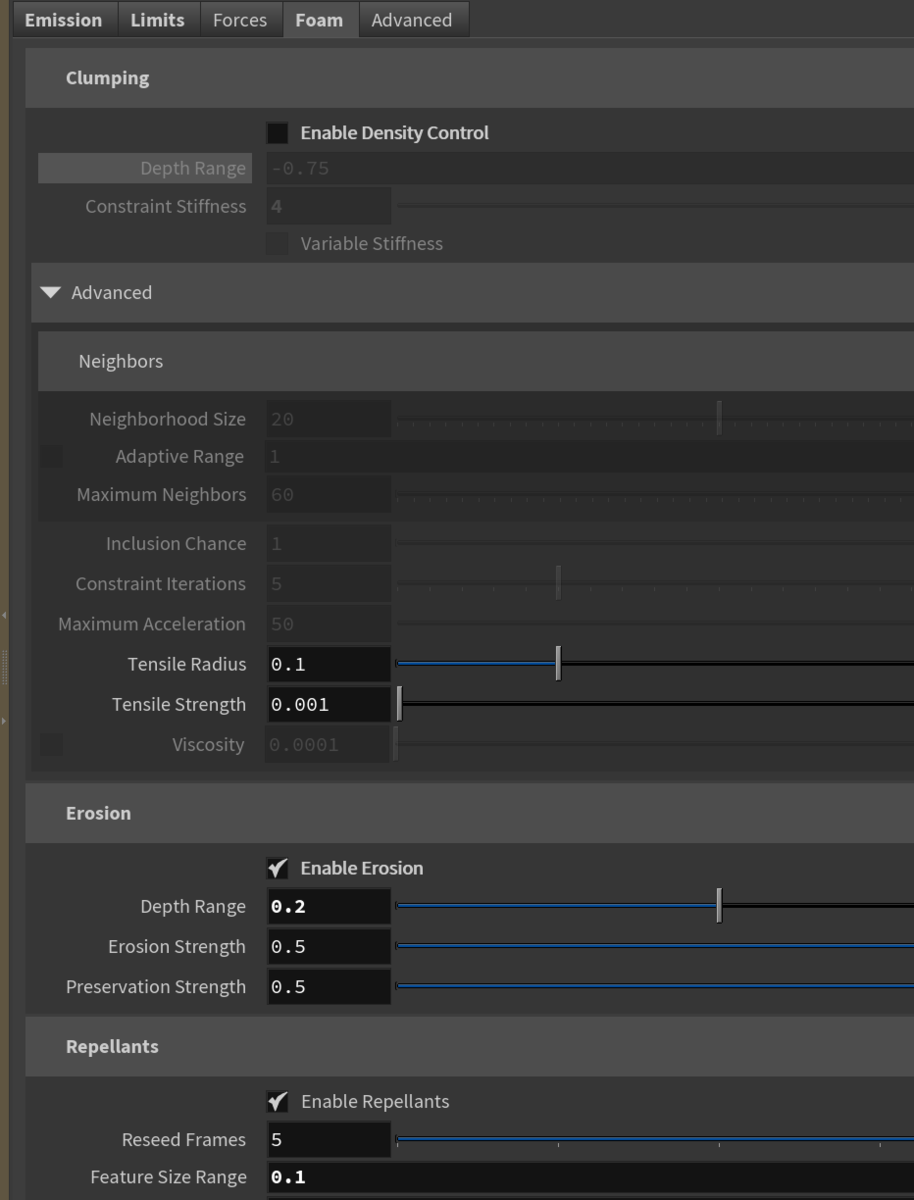Screen dimensions: 914x1200
Task: Click the Erosion Strength value field
Action: [328, 947]
